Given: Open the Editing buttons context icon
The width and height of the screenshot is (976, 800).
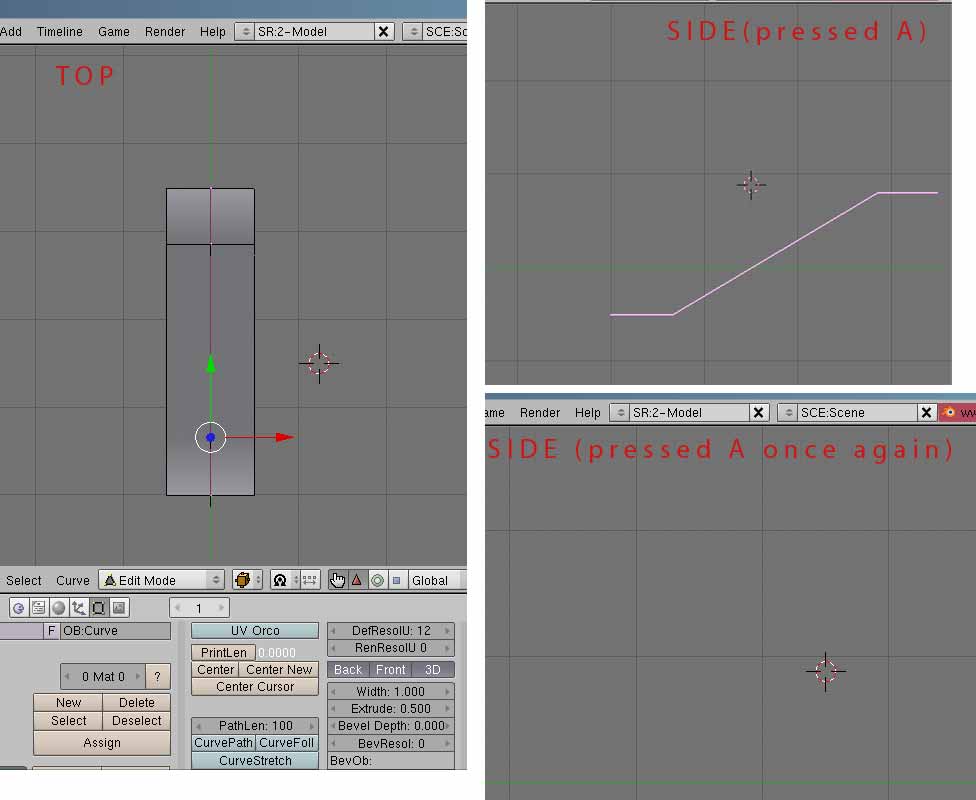Looking at the screenshot, I should click(x=98, y=608).
